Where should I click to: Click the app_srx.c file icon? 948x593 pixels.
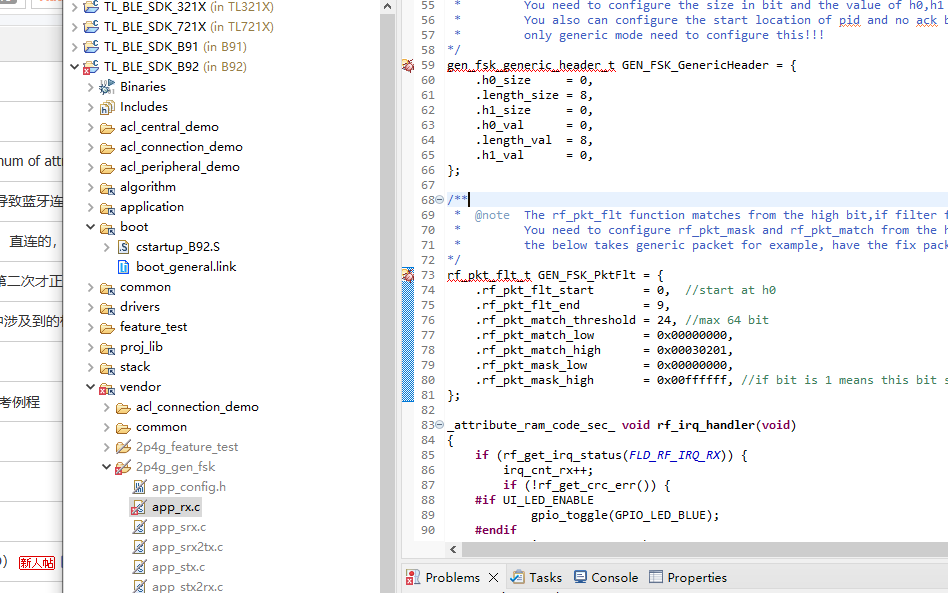(x=140, y=527)
